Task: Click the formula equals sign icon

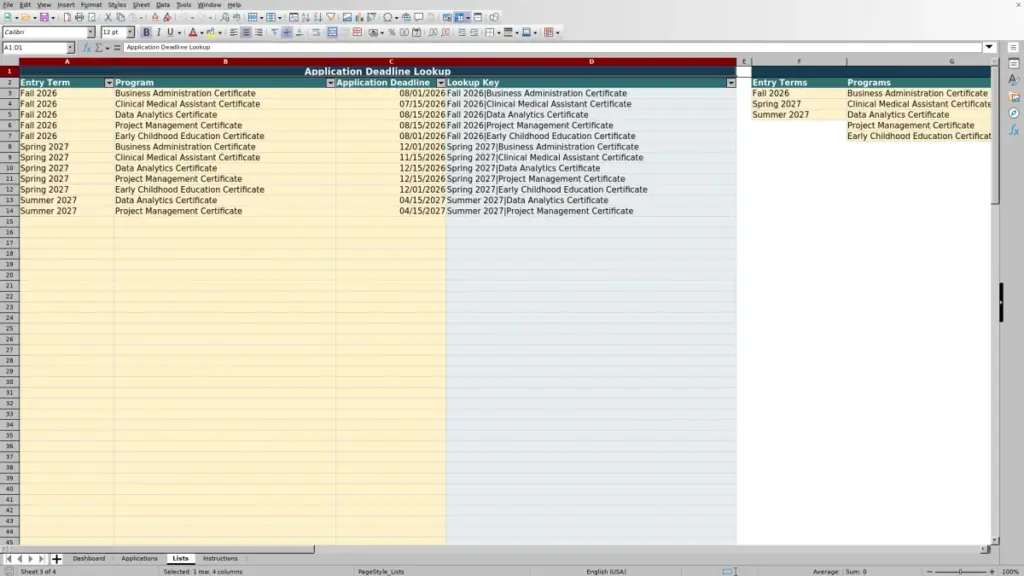Action: click(117, 48)
